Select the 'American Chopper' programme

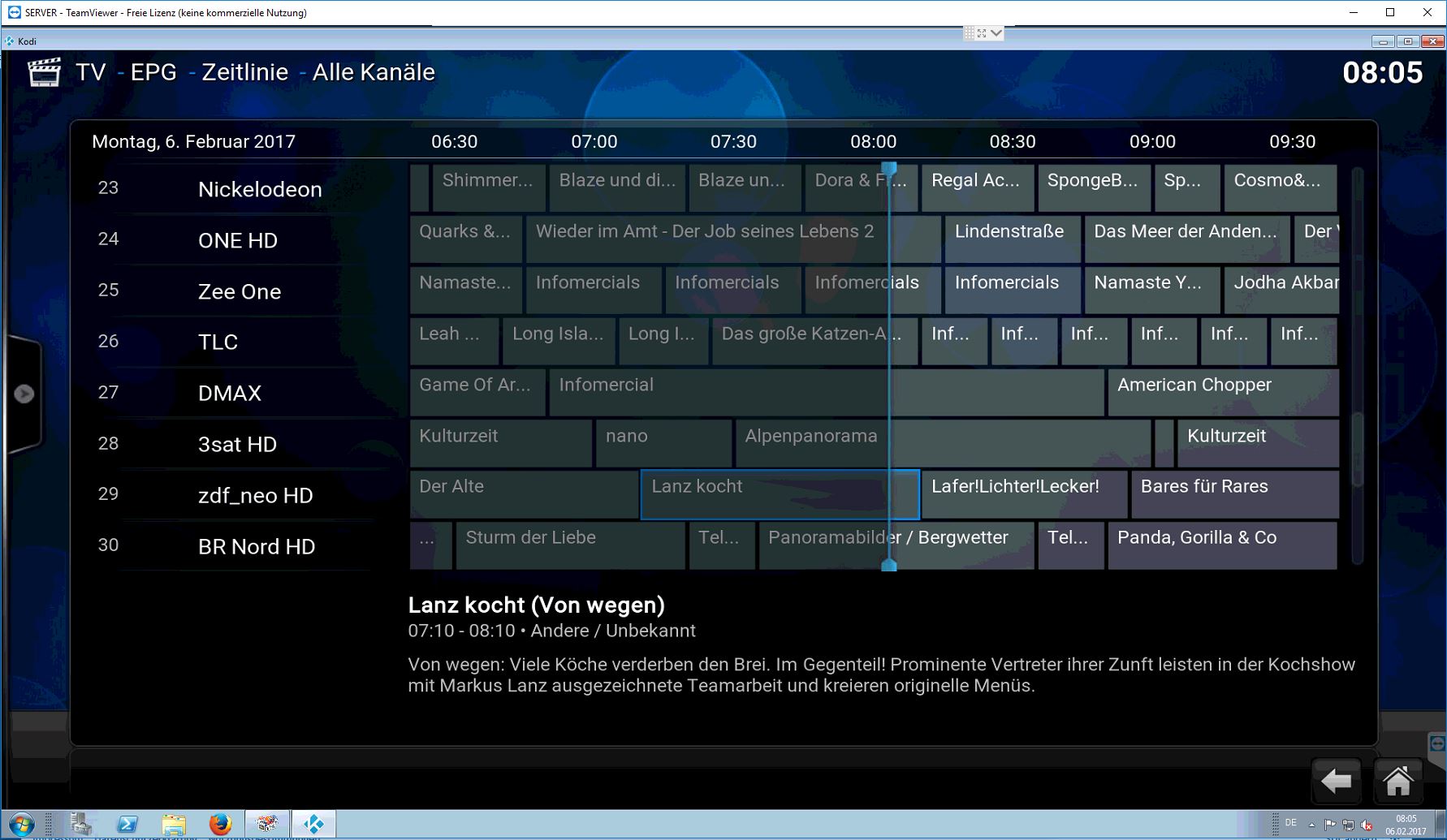[x=1223, y=393]
